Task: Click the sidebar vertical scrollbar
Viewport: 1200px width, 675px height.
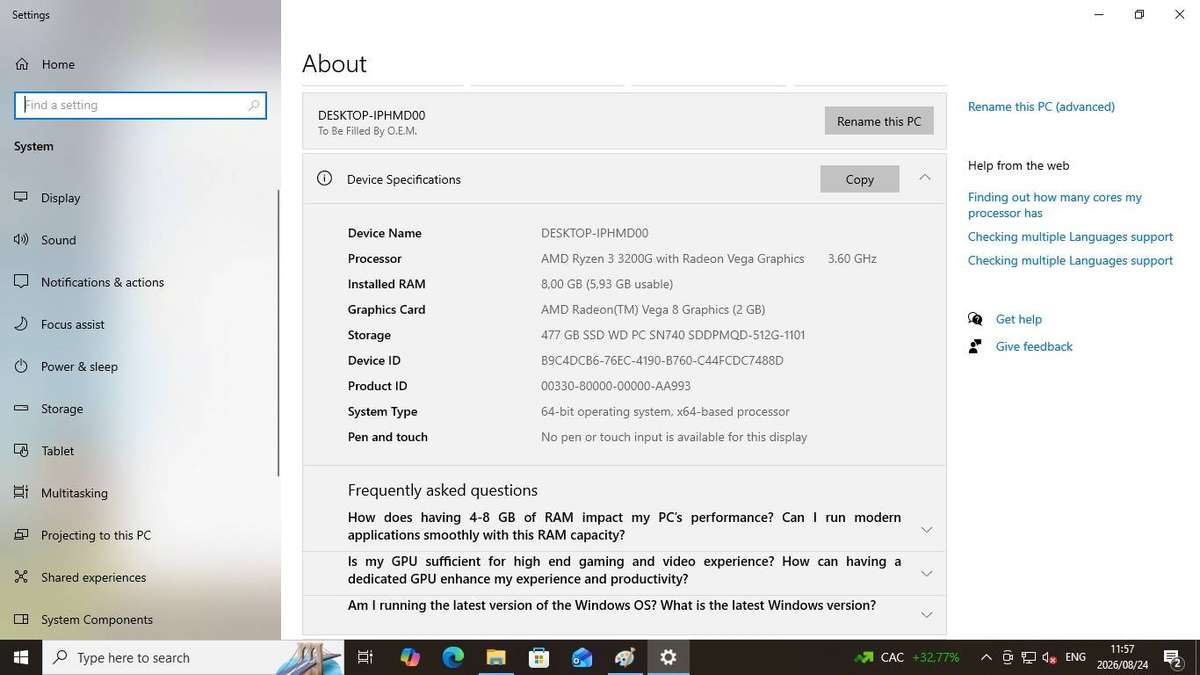Action: (x=278, y=333)
